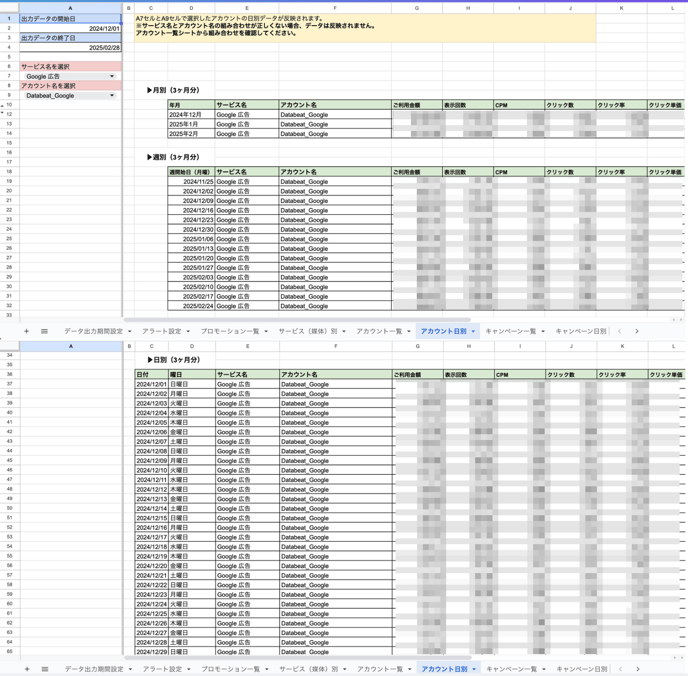Open データ出力期間設定 tab menu arrow in upper view
Screen dimensions: 688x676
[129, 331]
